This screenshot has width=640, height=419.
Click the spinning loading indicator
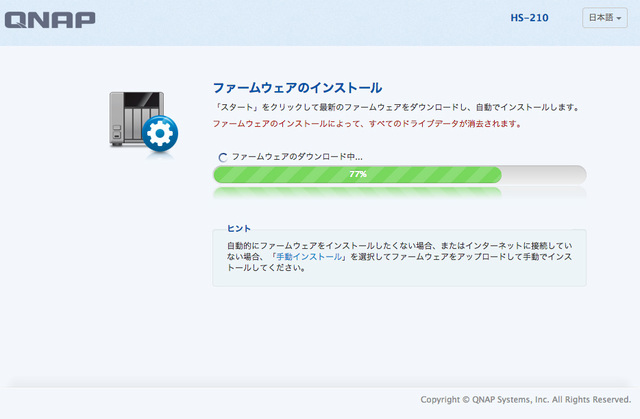pos(223,157)
